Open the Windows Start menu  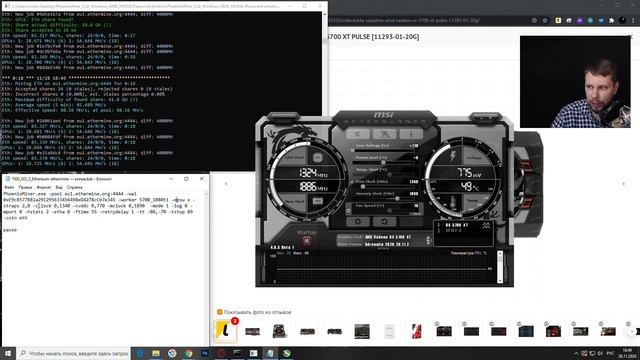coord(8,353)
